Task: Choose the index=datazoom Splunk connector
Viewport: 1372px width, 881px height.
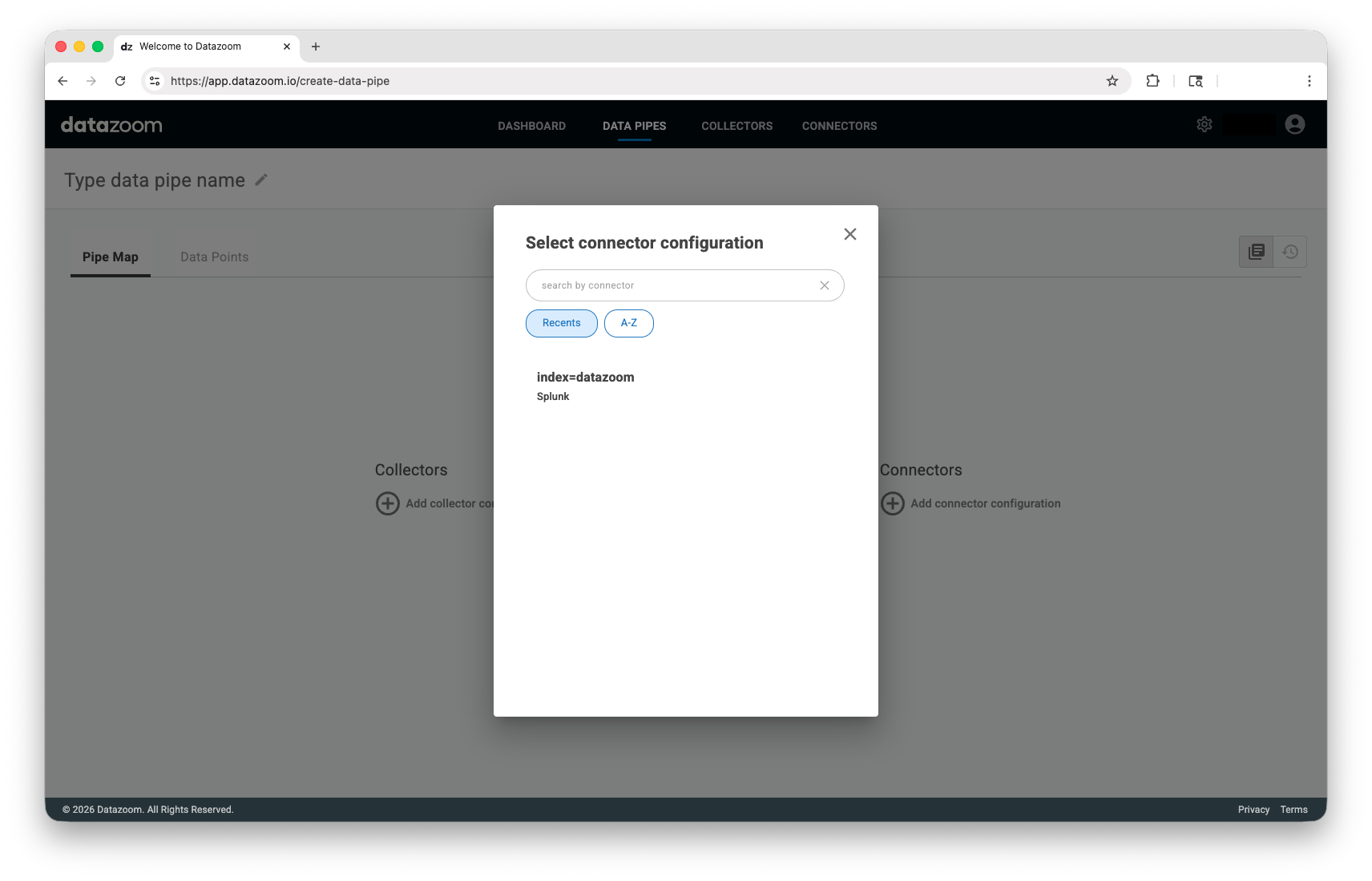Action: (x=586, y=386)
